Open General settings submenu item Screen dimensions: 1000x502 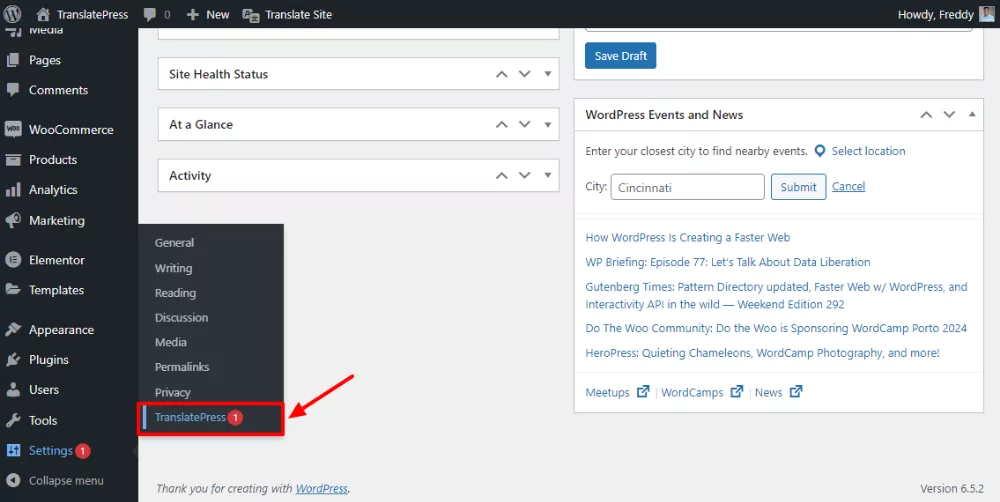[x=174, y=242]
